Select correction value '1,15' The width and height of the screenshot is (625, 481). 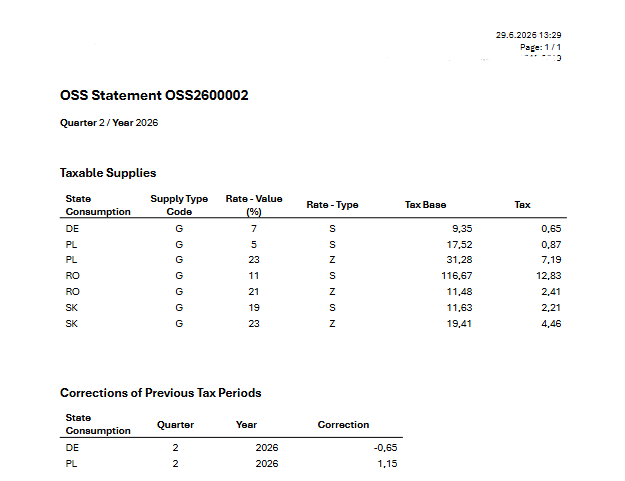coord(387,464)
